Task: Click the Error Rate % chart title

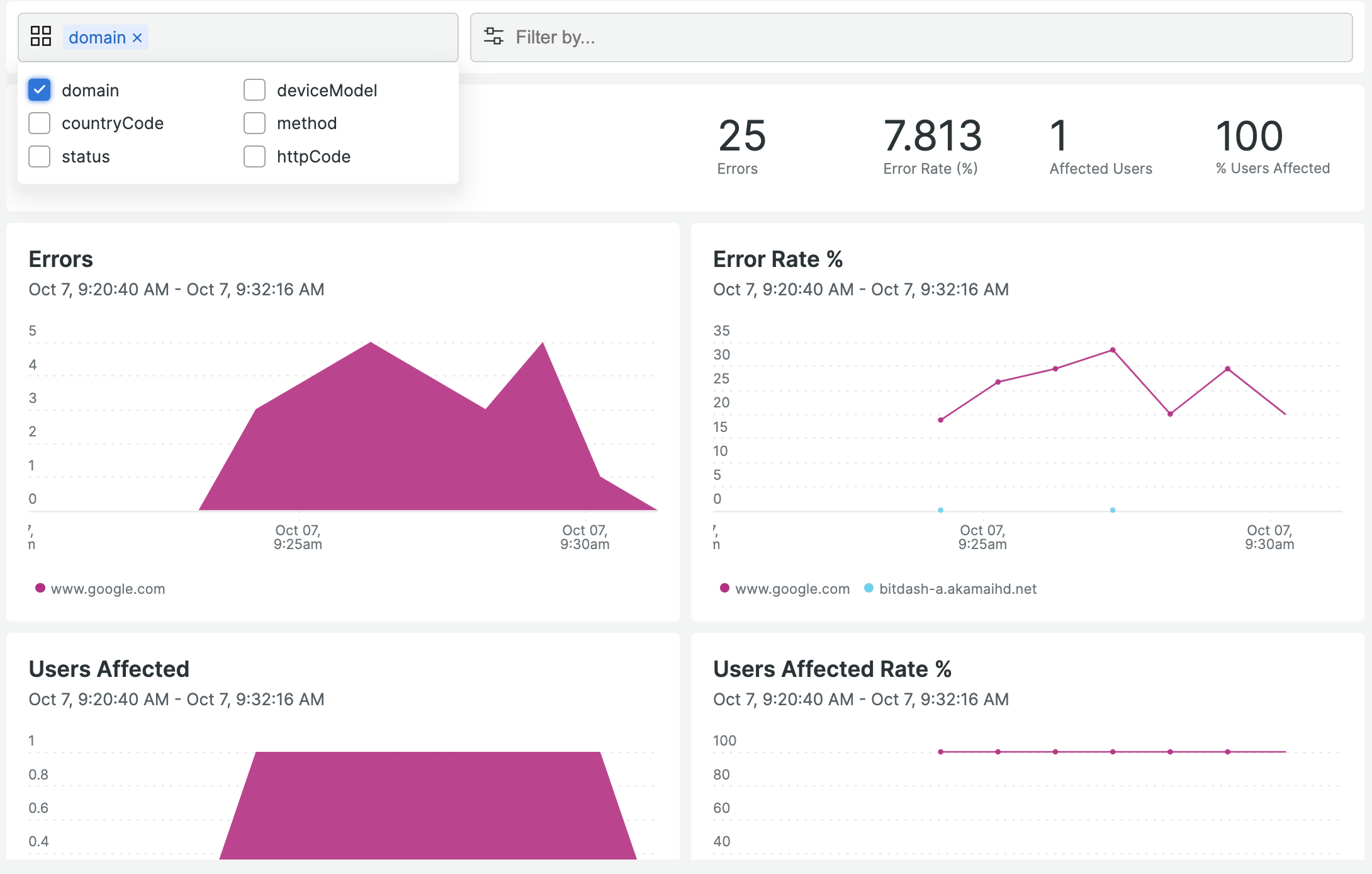Action: (778, 259)
